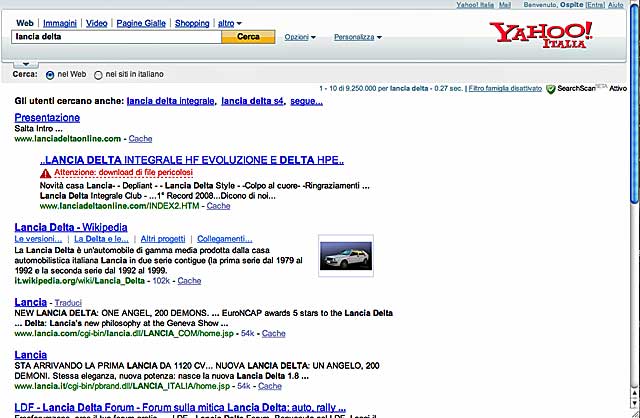Click in the 'lancia delta' search field
Image resolution: width=640 pixels, height=418 pixels.
coord(116,37)
